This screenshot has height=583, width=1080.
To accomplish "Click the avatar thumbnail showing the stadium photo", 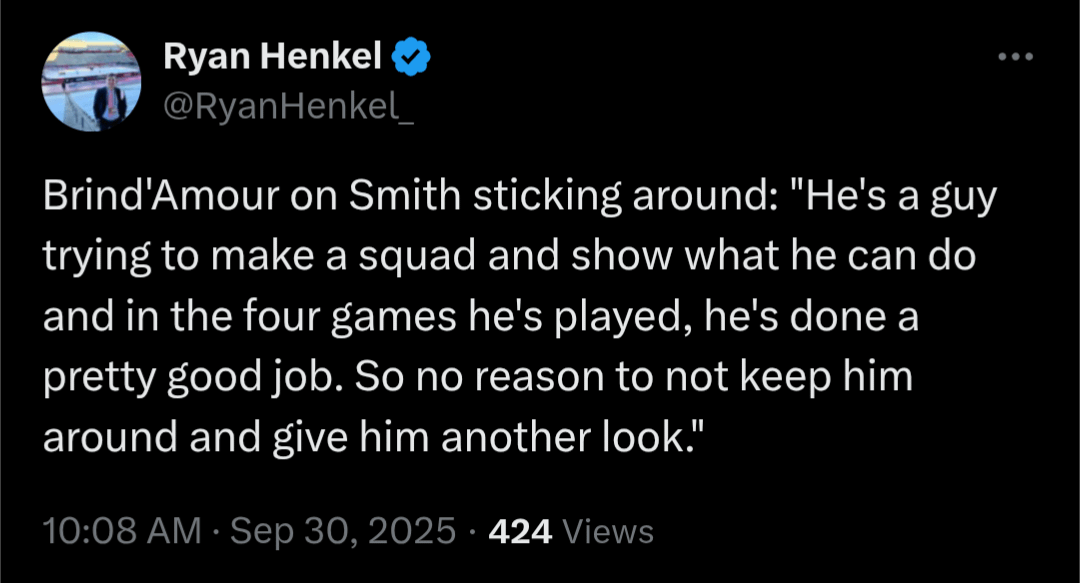I will tap(92, 80).
